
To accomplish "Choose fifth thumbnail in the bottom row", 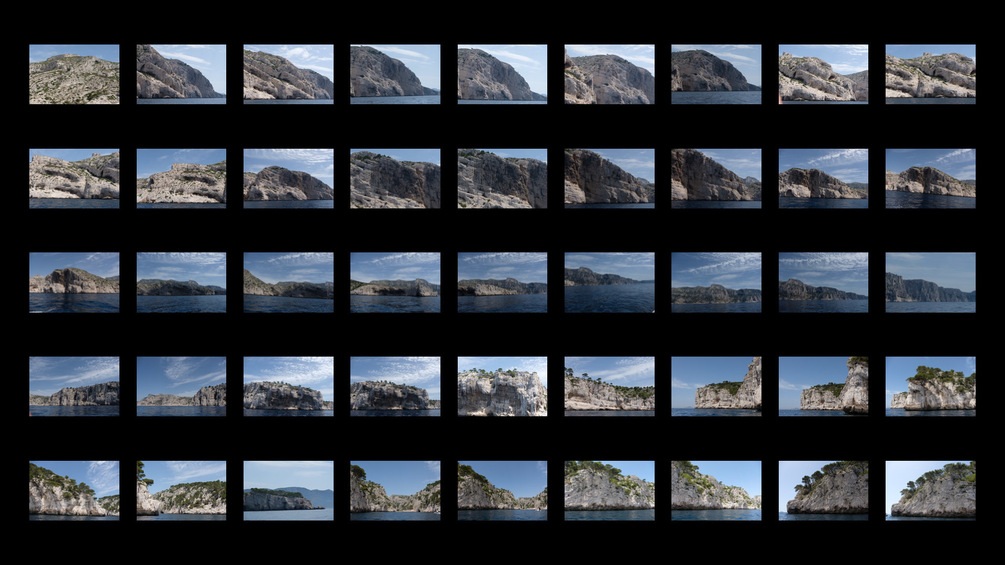I will coord(502,491).
